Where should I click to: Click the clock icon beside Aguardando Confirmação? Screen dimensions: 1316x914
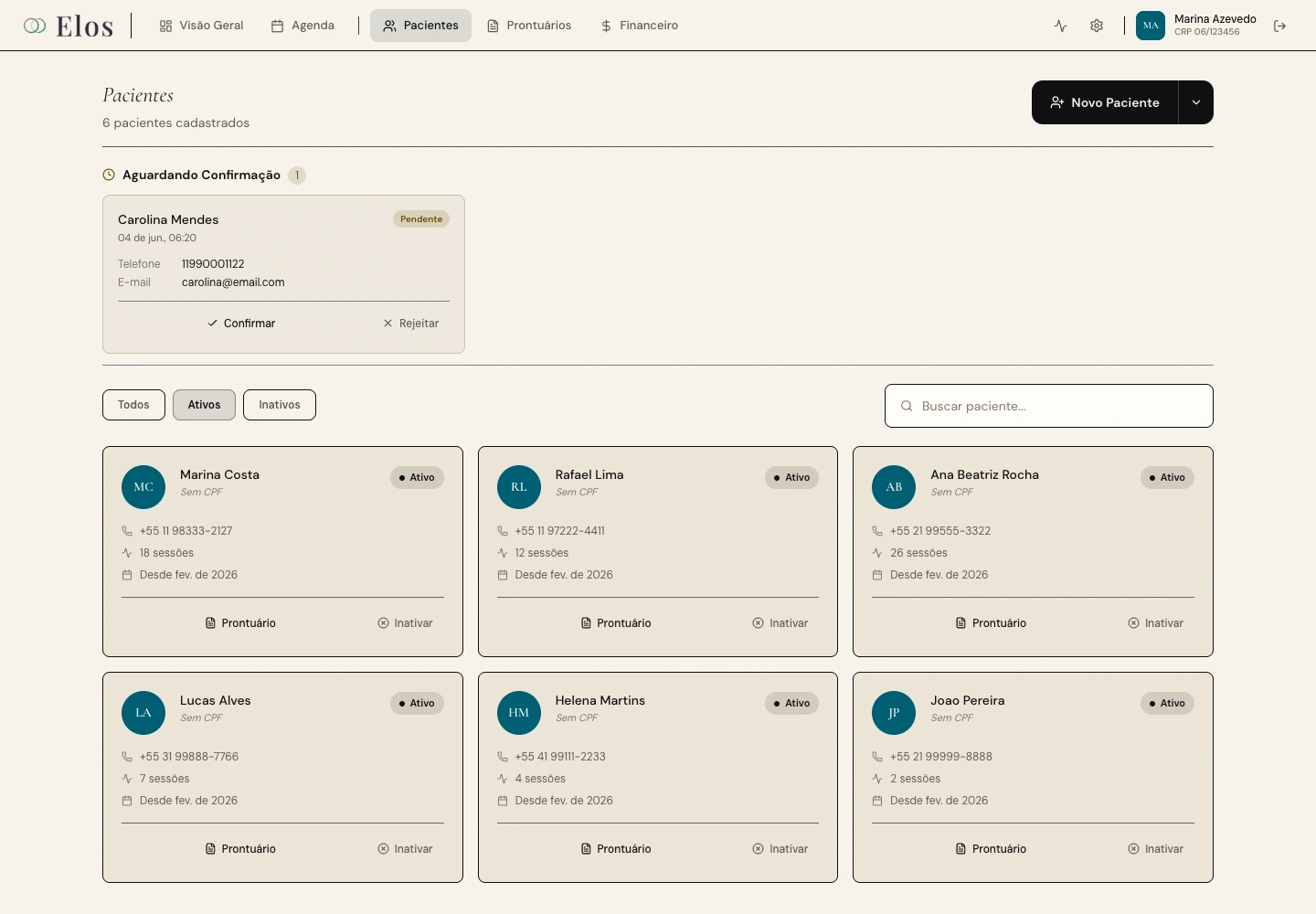tap(109, 175)
